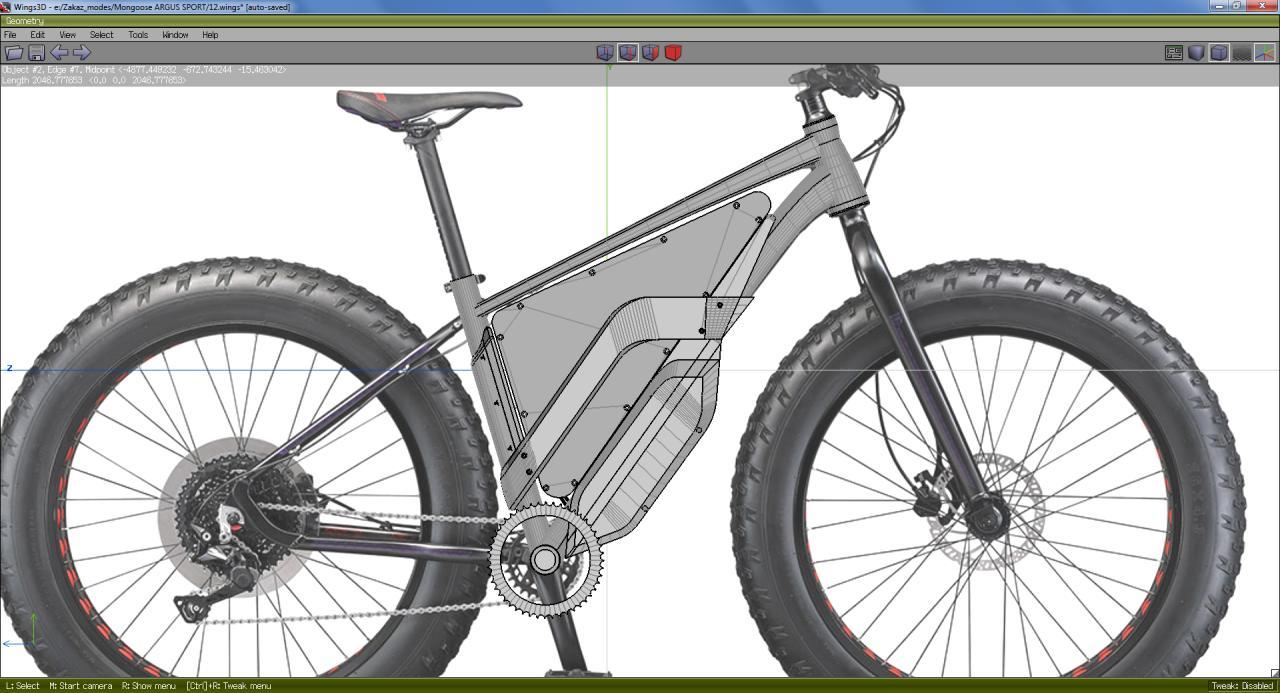This screenshot has width=1280, height=693.
Task: Click the 'Length 2048.771653' info text
Action: pyautogui.click(x=93, y=80)
